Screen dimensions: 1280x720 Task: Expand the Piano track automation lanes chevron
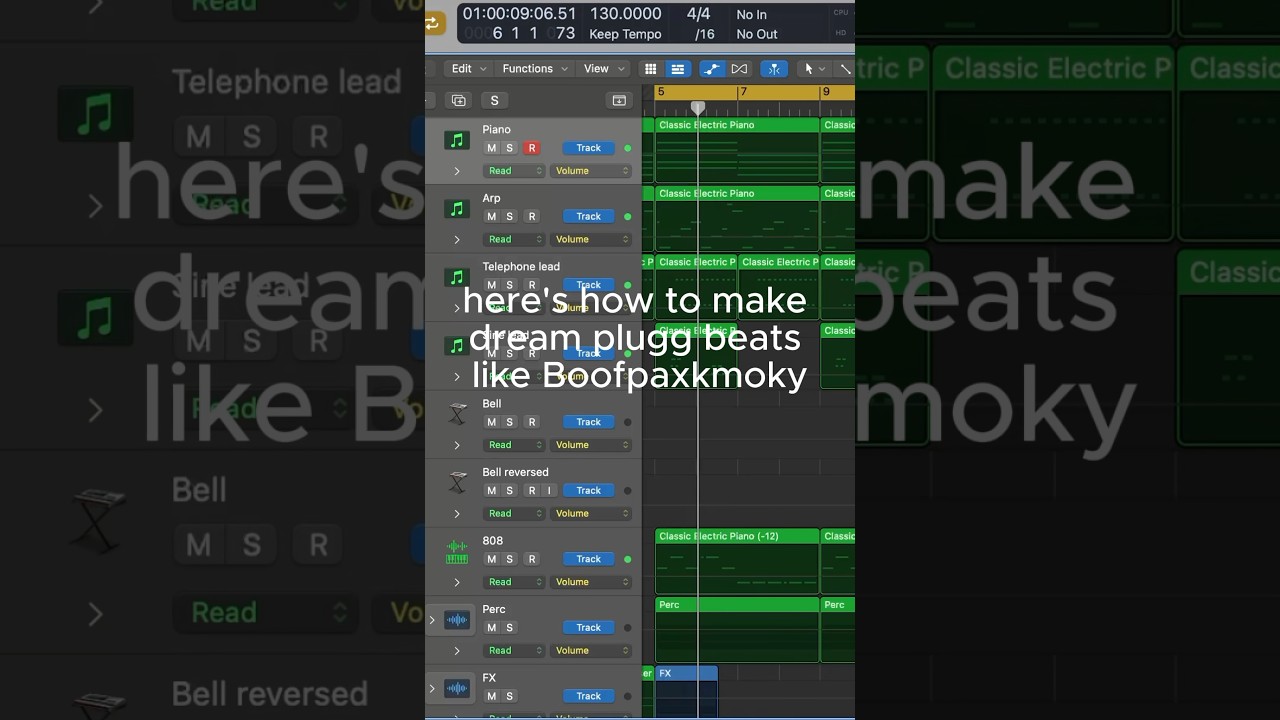pos(457,171)
